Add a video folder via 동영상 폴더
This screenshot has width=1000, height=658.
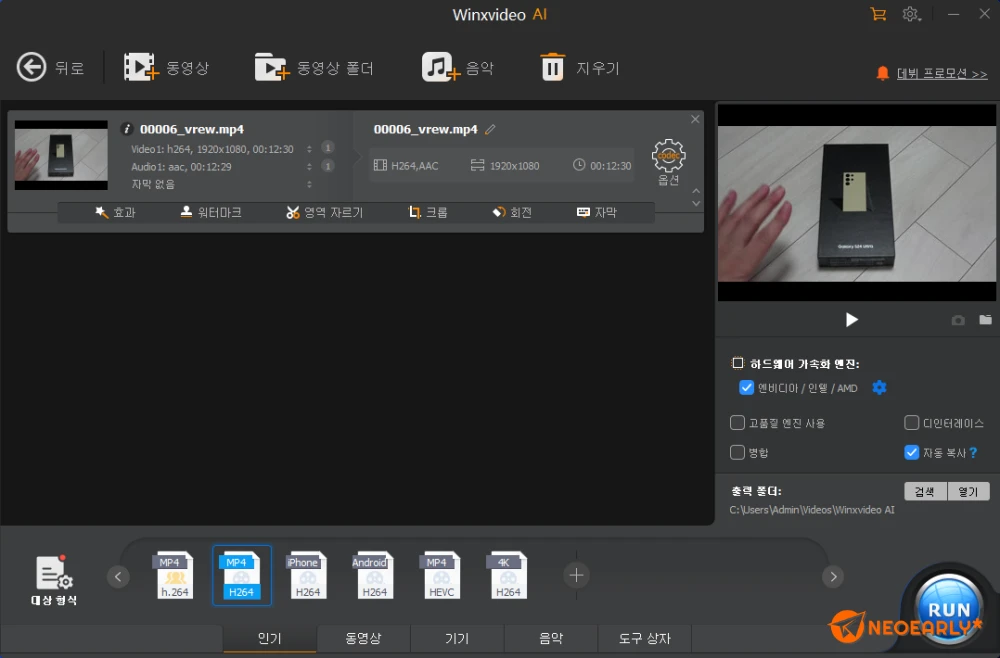click(x=314, y=68)
